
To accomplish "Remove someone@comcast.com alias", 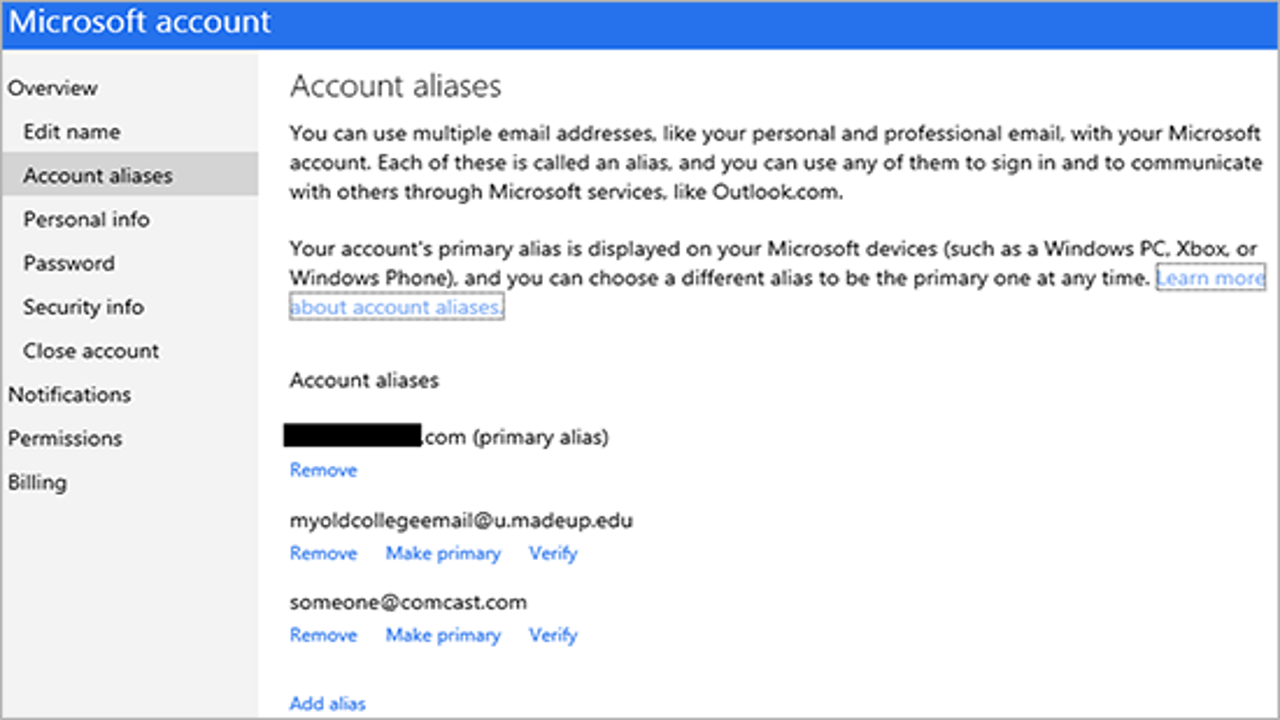I will 323,635.
